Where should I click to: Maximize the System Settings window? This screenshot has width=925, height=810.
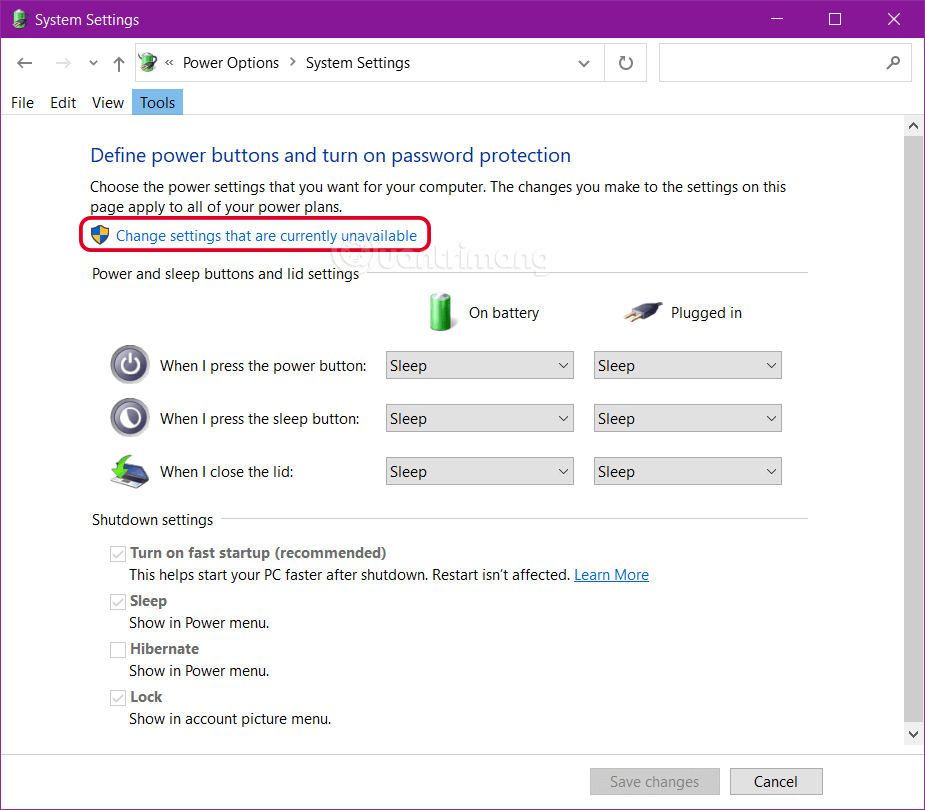pos(835,19)
